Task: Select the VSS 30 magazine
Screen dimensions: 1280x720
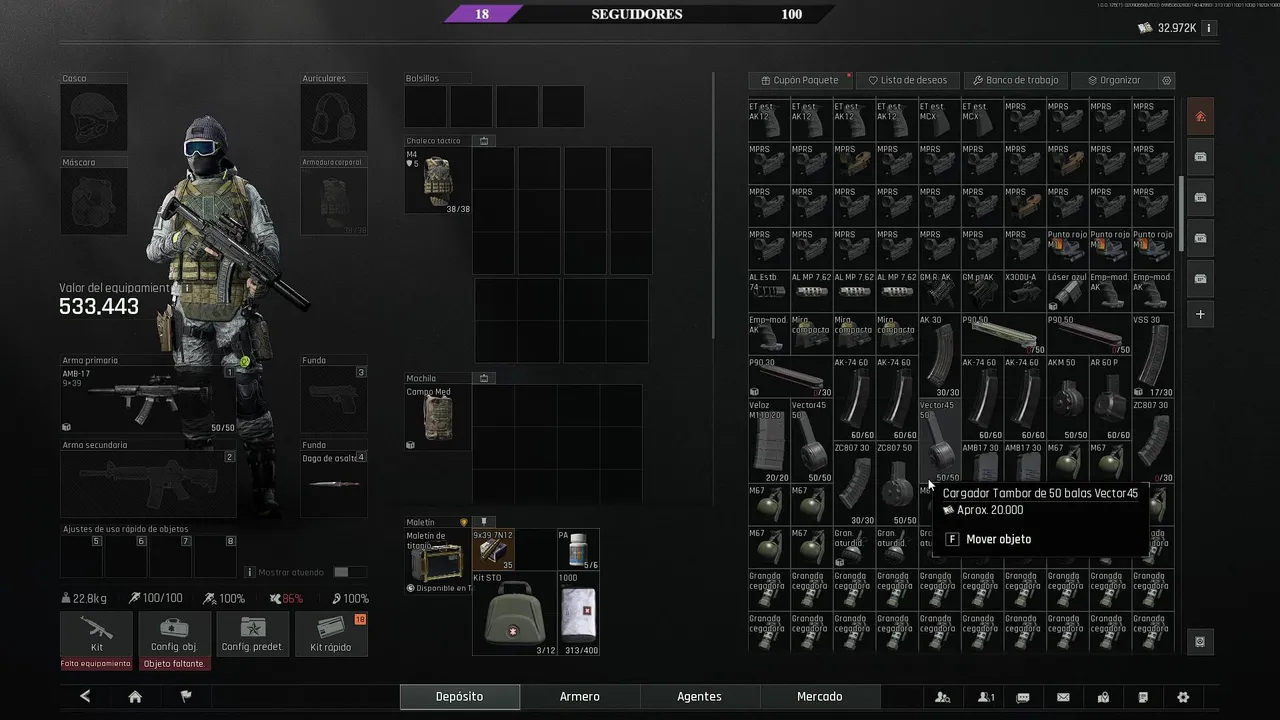Action: pos(1152,355)
